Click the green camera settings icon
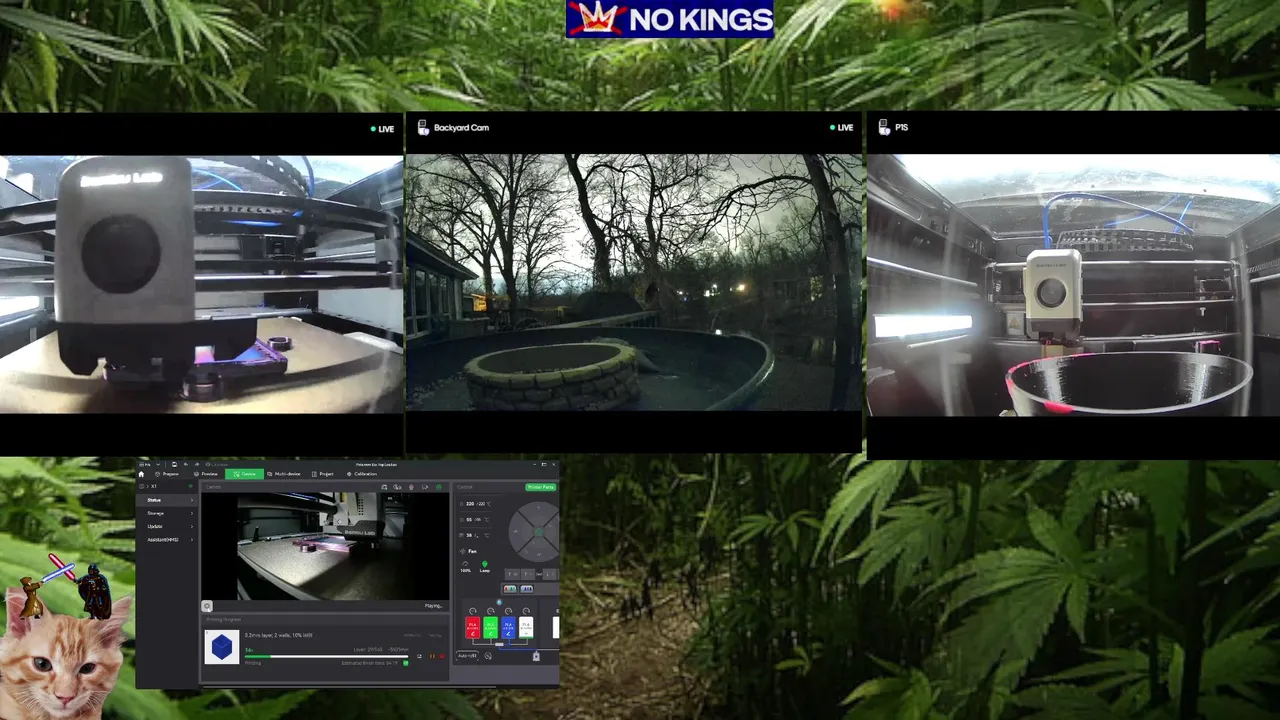This screenshot has width=1280, height=720. (x=438, y=487)
